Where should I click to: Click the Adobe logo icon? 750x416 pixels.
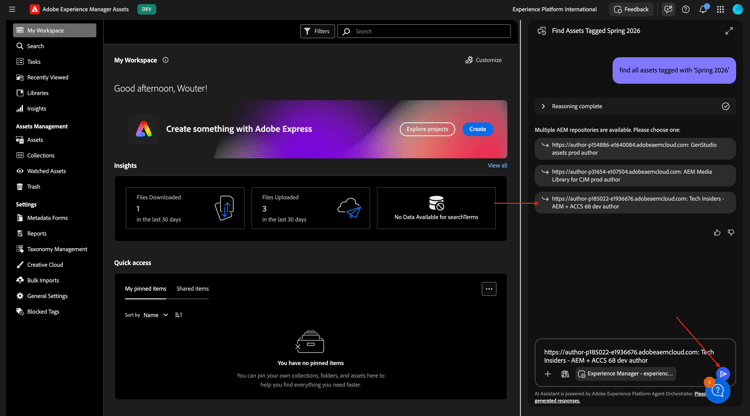pos(34,9)
